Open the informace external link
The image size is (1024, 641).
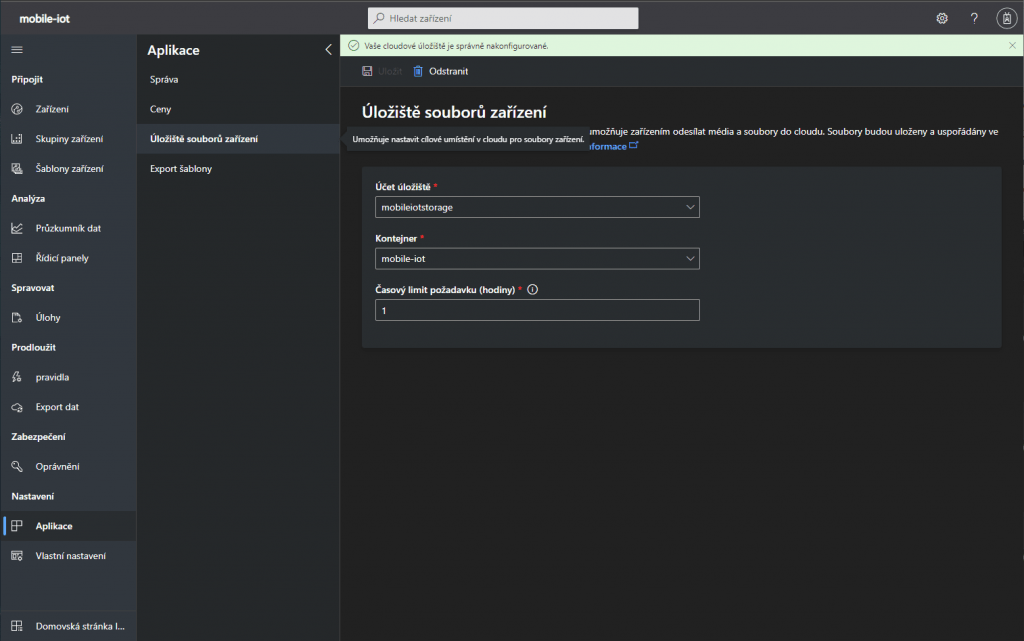613,146
